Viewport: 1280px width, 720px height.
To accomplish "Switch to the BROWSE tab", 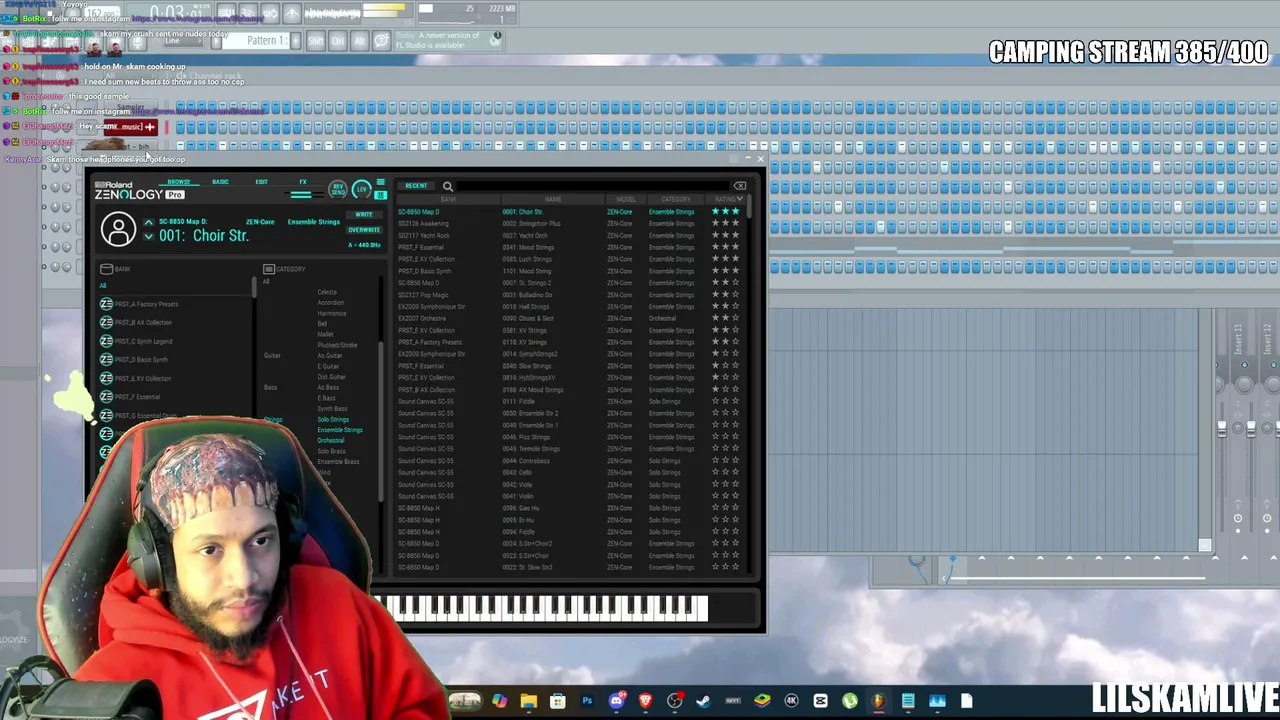I will tap(179, 182).
